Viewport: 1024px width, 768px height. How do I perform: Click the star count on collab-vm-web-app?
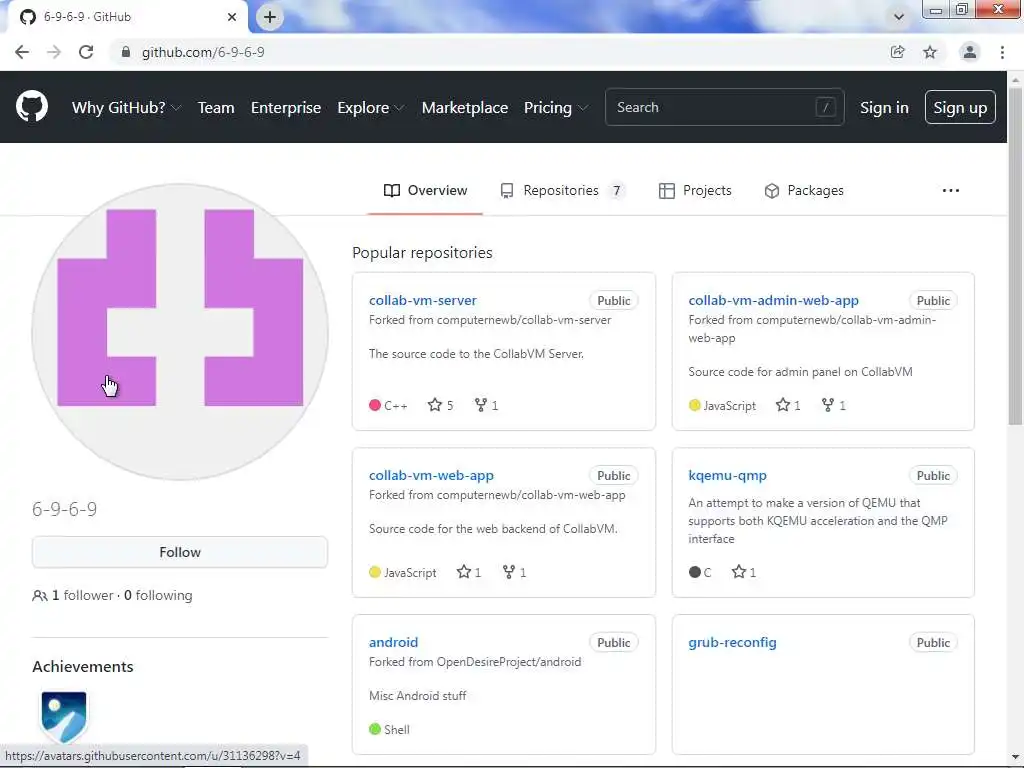point(469,573)
